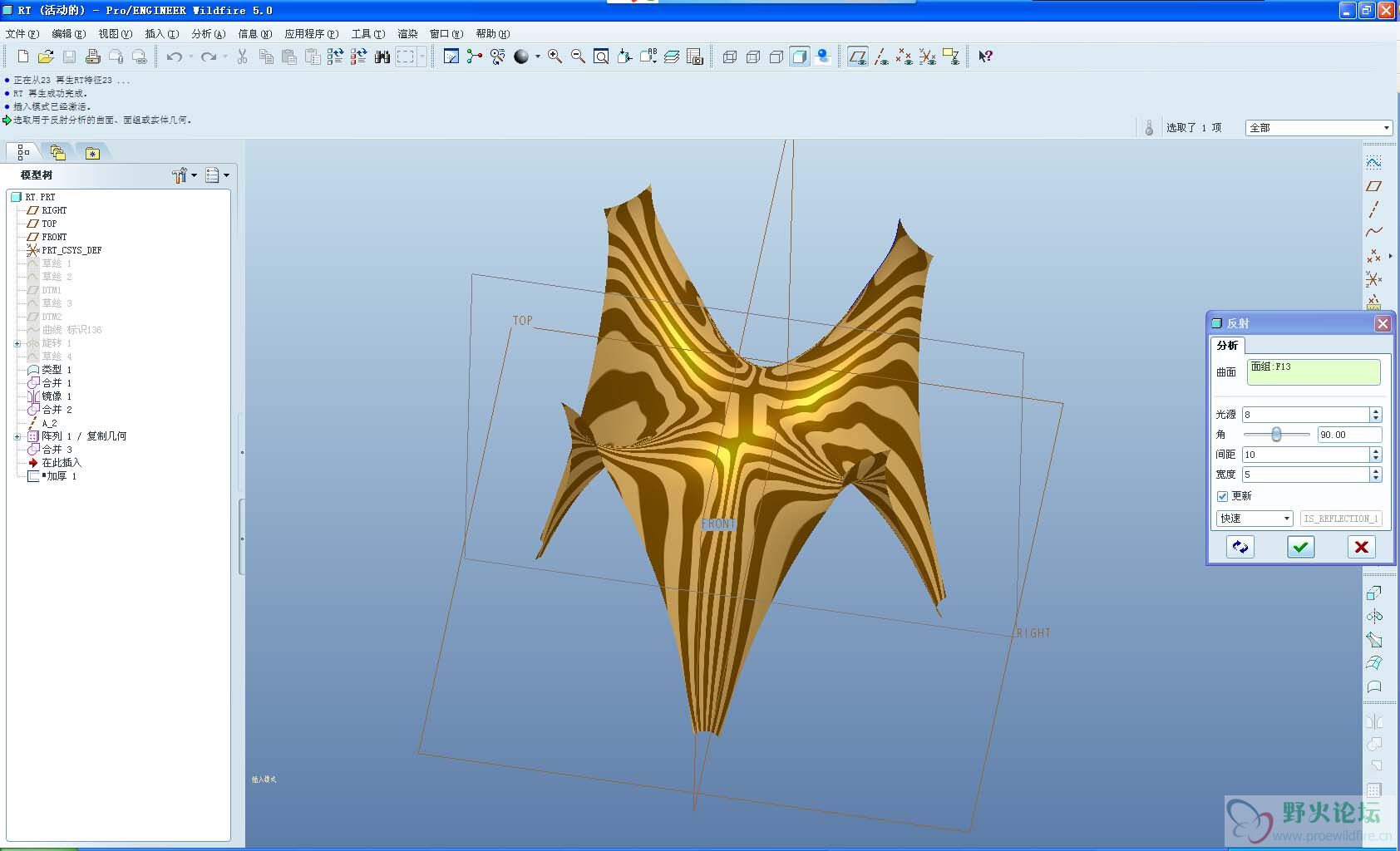Switch to the layer tree navigator tab
1400x851 pixels.
(x=57, y=153)
